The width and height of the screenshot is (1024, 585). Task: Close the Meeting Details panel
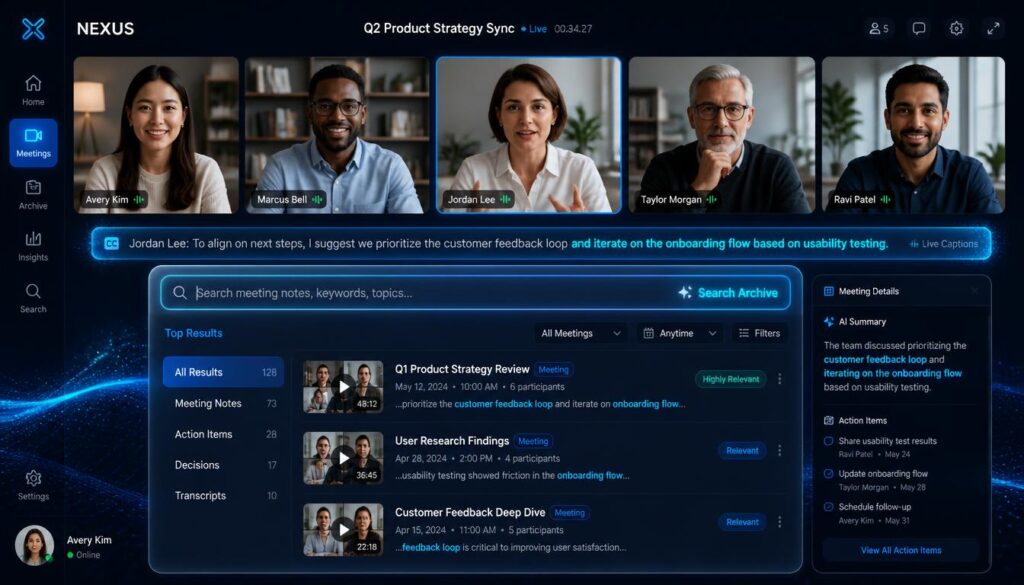pos(974,291)
